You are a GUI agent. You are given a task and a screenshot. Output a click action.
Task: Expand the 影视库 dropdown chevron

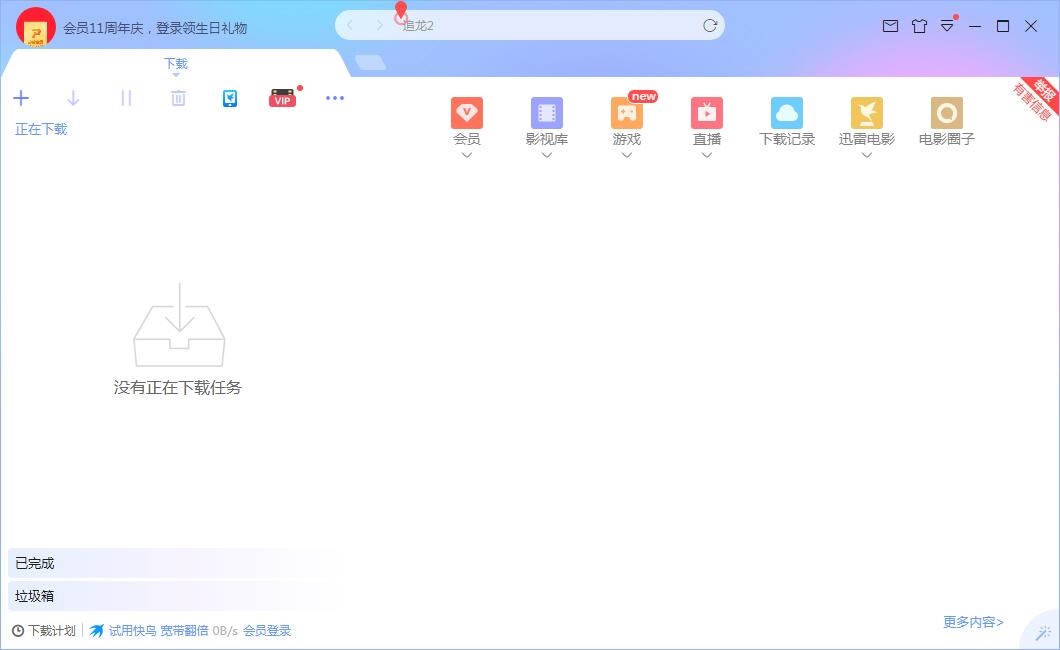[x=547, y=156]
